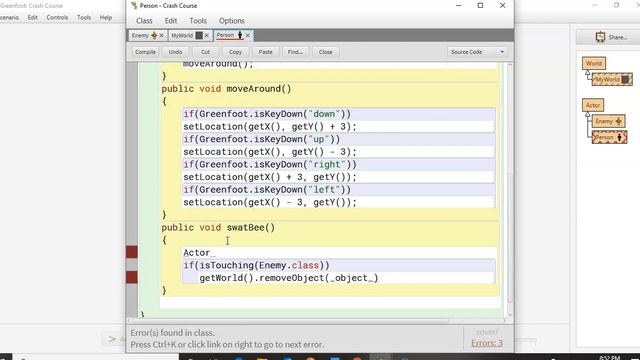
Task: Click the Greenfoot icon in the editor title bar
Action: click(x=134, y=5)
